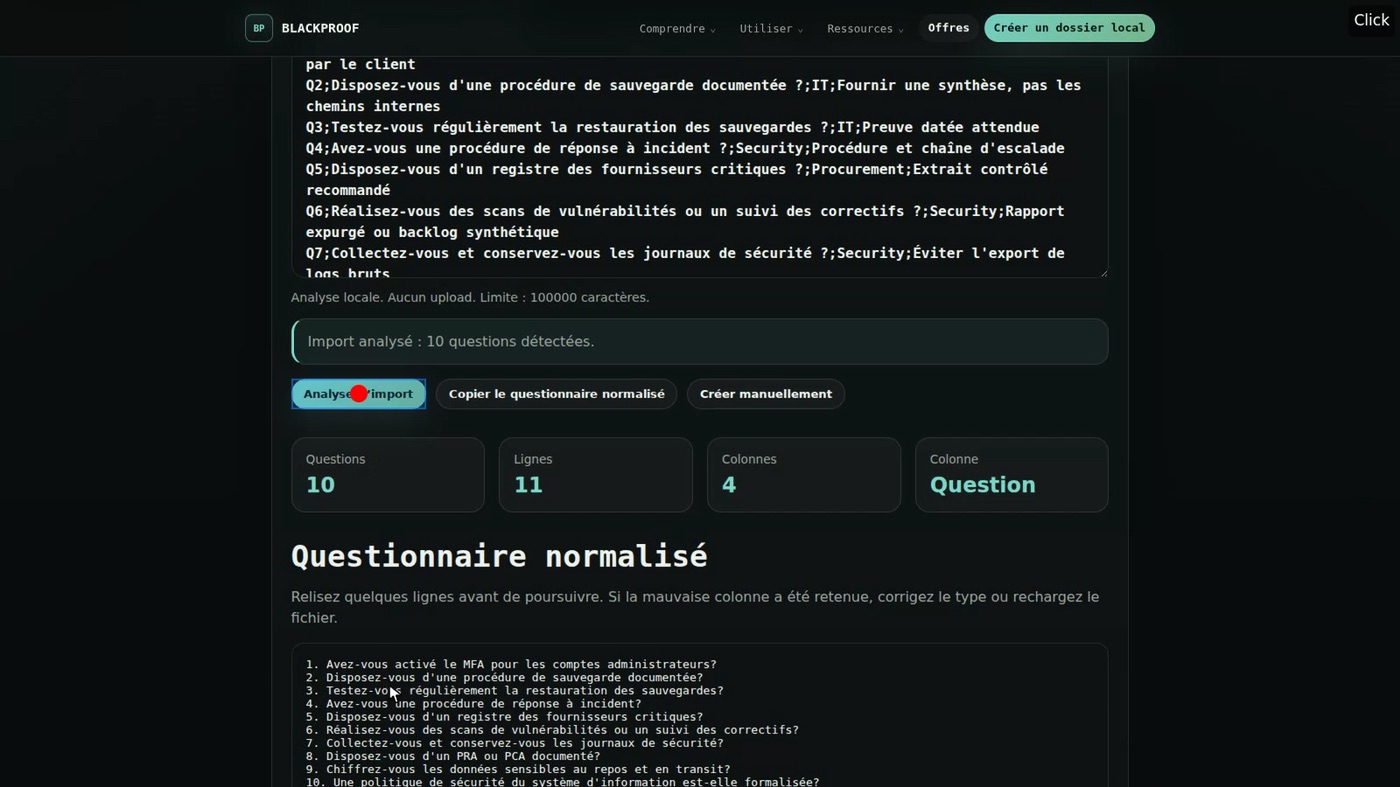The height and width of the screenshot is (787, 1400).
Task: Click line Q6 about scans de vulnérabilités
Action: tap(685, 221)
